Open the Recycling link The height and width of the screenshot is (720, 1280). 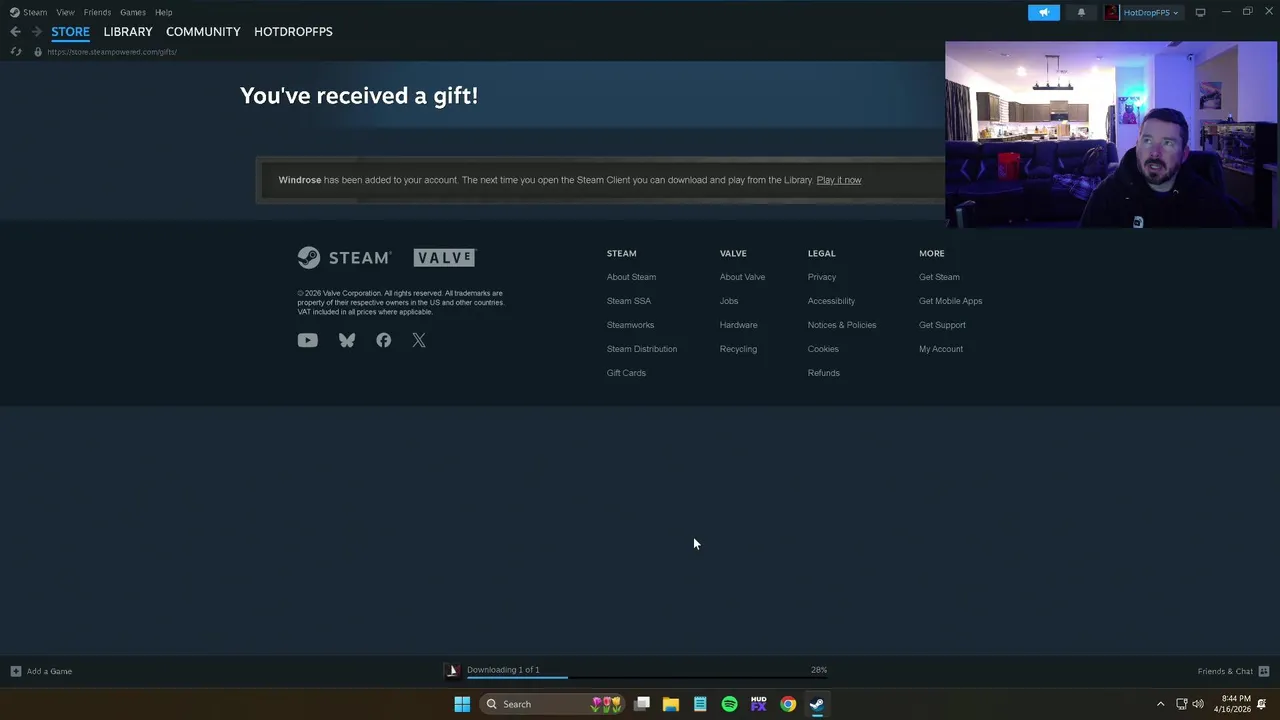(x=738, y=349)
